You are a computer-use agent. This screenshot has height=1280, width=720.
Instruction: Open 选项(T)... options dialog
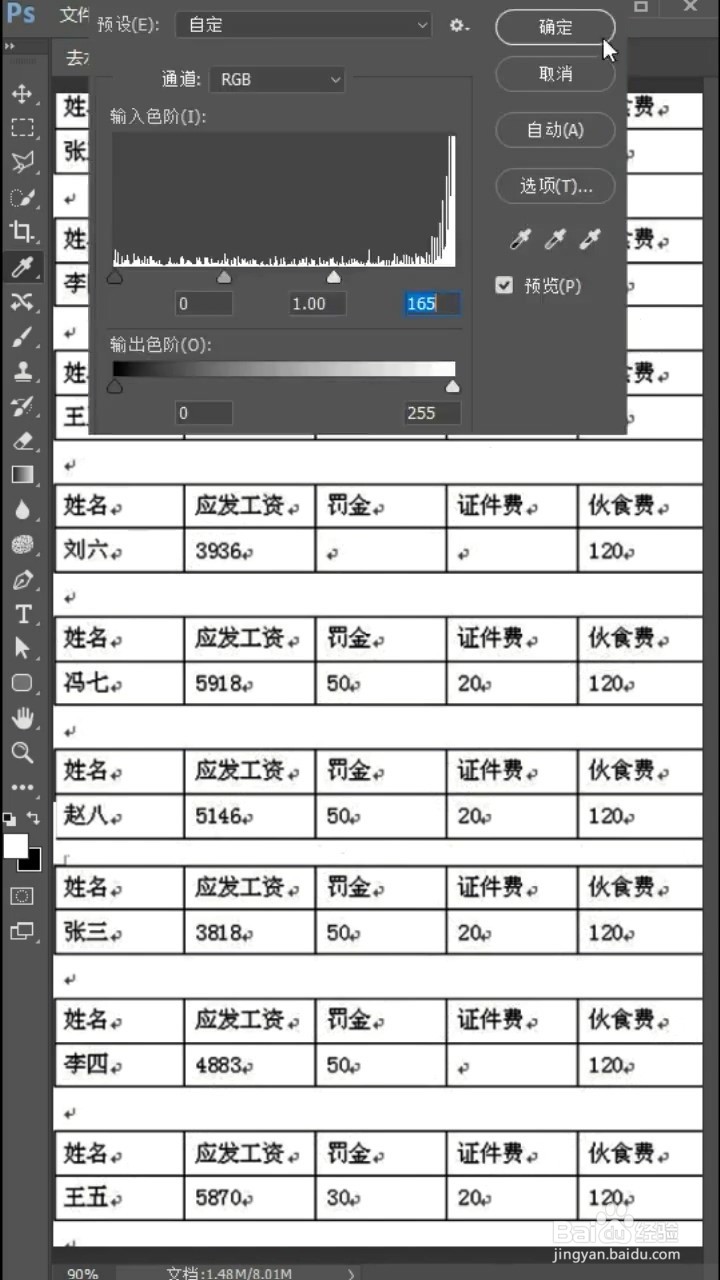(x=555, y=186)
